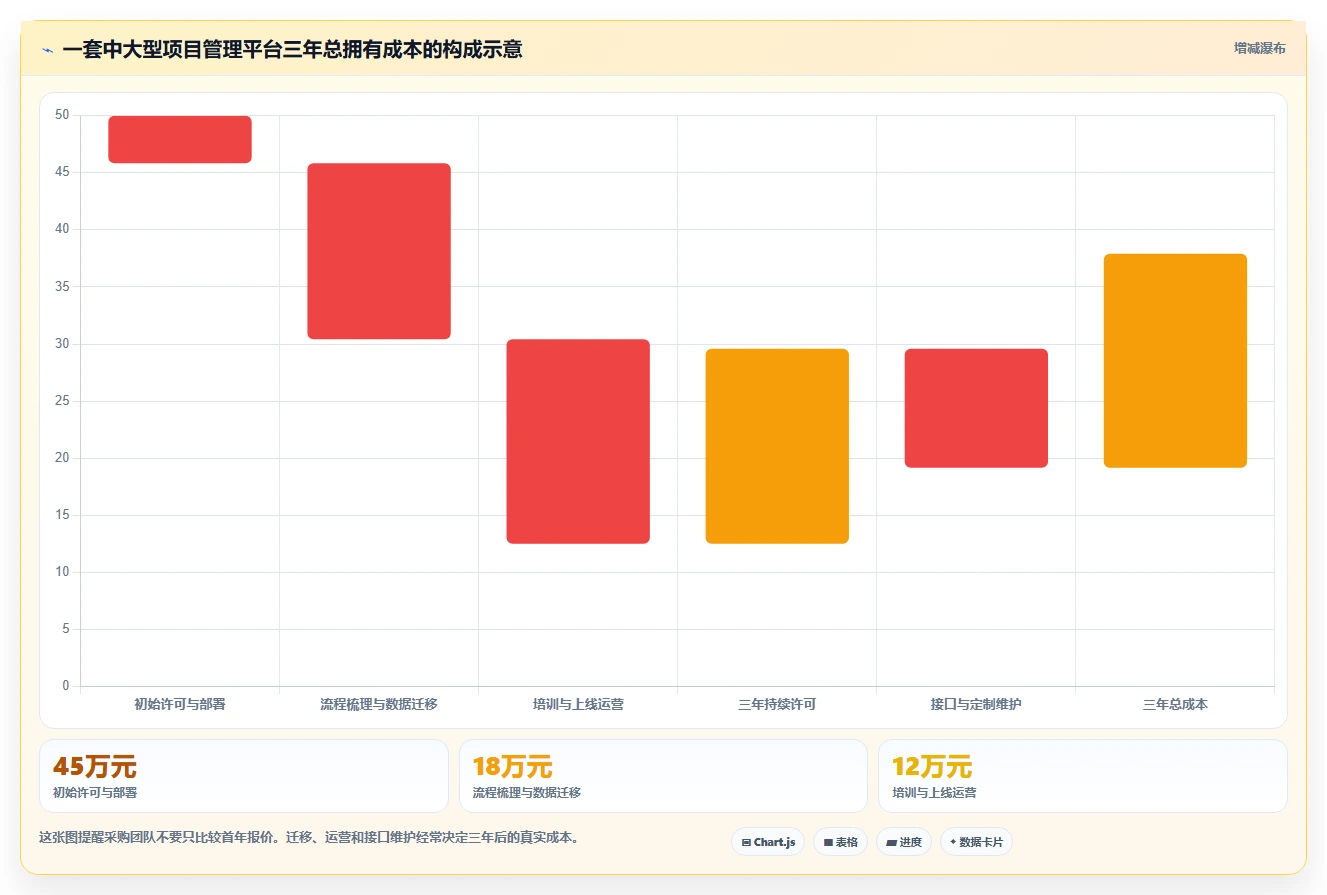Open the 12万元 data card
Image resolution: width=1327 pixels, height=895 pixels.
coord(1082,776)
